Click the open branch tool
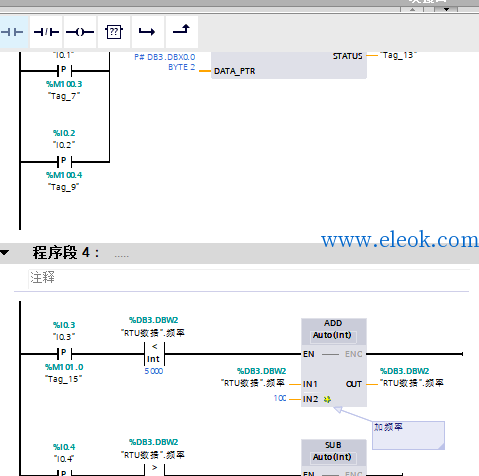 click(148, 32)
